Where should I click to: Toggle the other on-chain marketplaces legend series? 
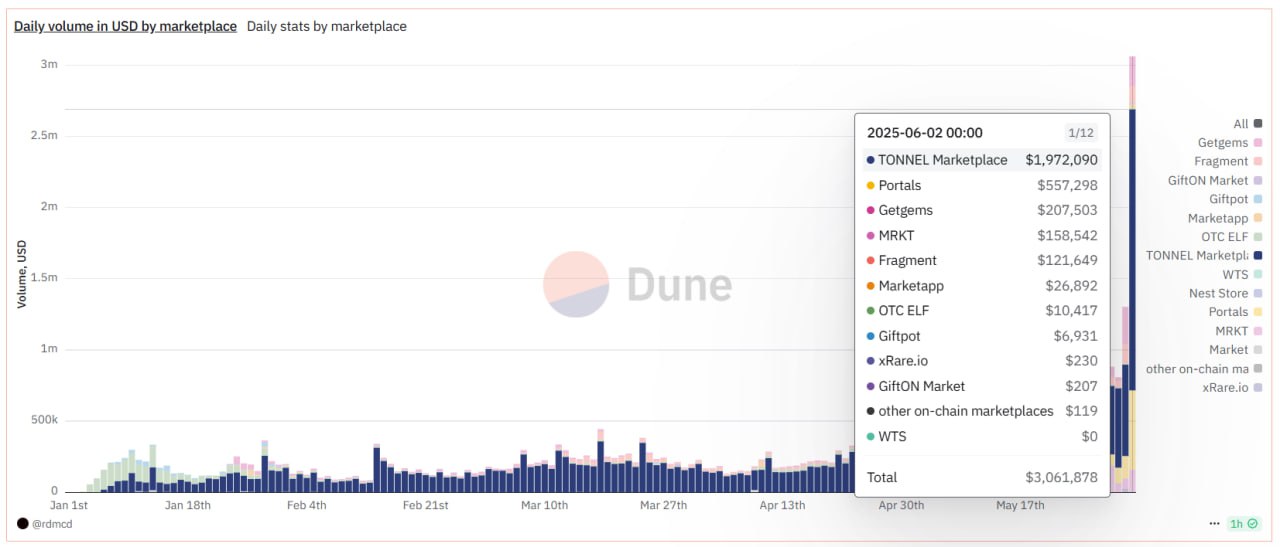coord(1204,369)
